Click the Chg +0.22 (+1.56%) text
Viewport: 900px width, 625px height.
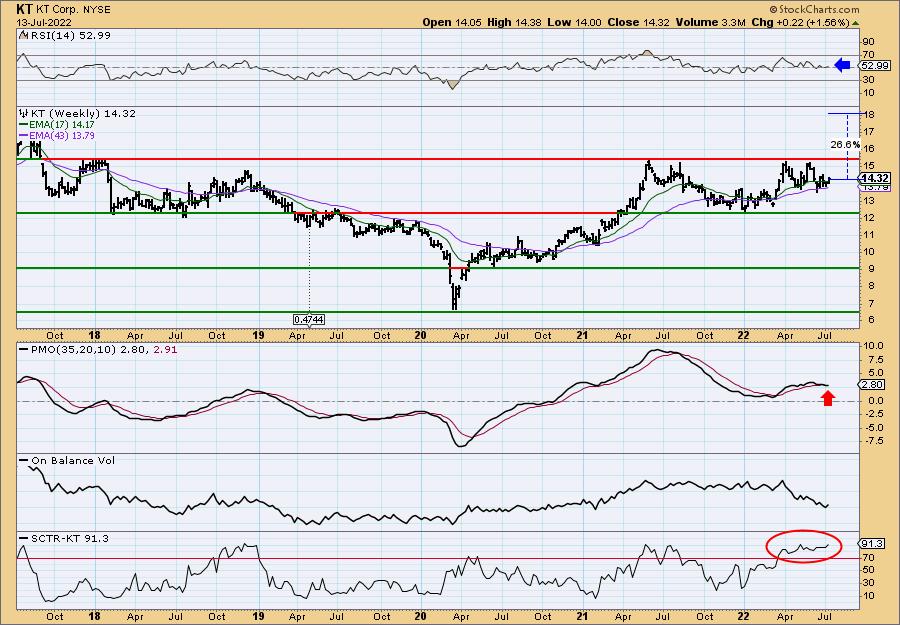[x=800, y=22]
